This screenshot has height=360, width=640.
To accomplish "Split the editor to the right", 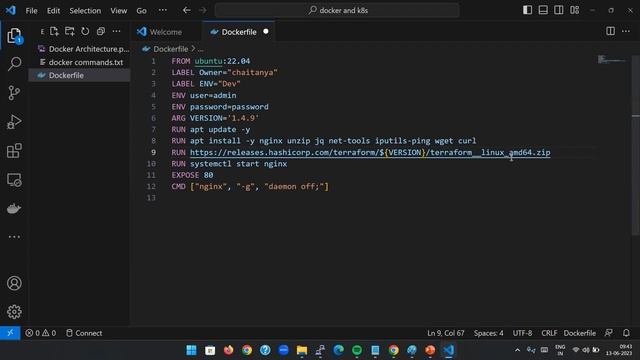I will click(610, 31).
